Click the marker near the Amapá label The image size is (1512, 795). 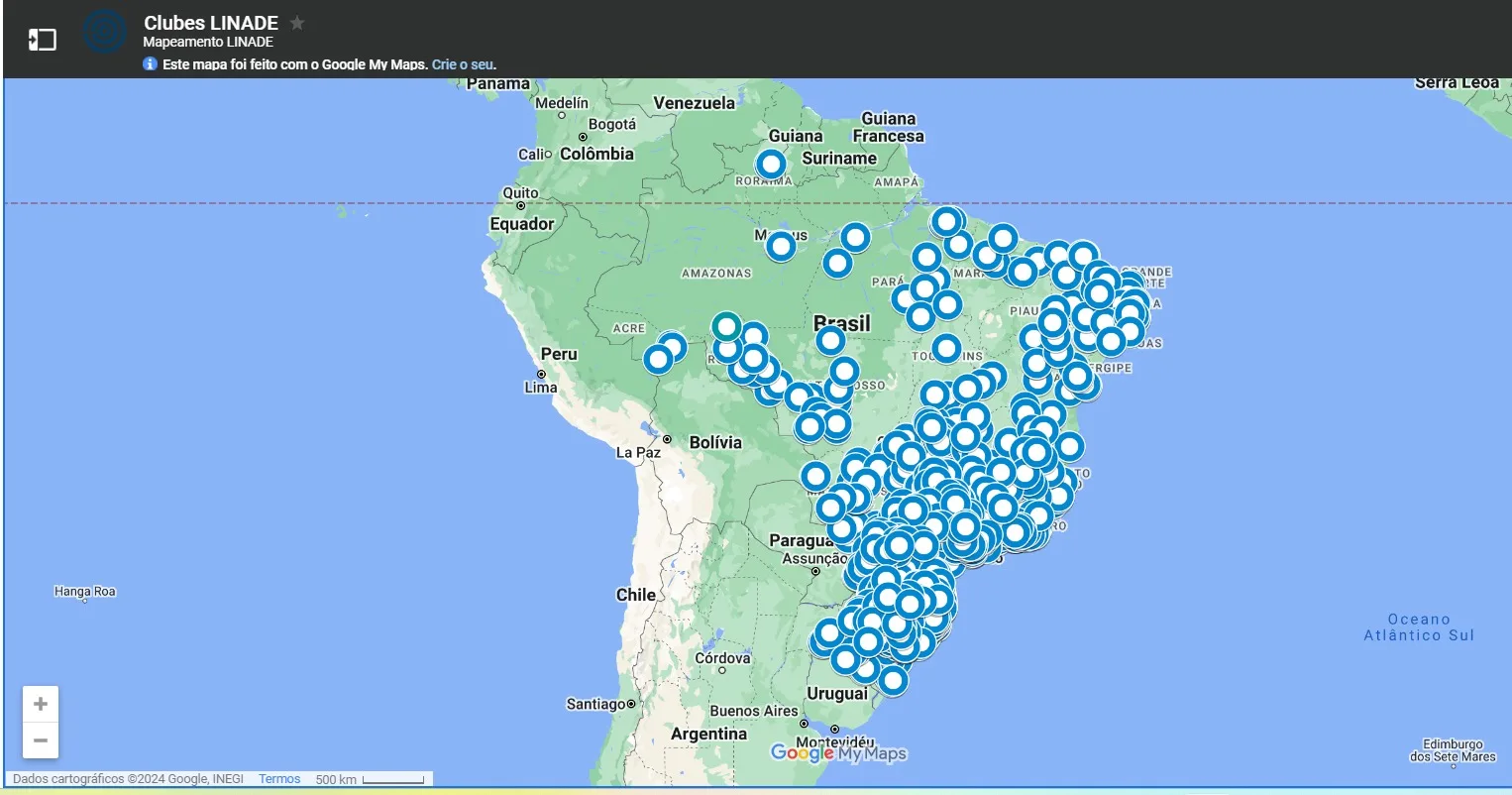[x=944, y=221]
